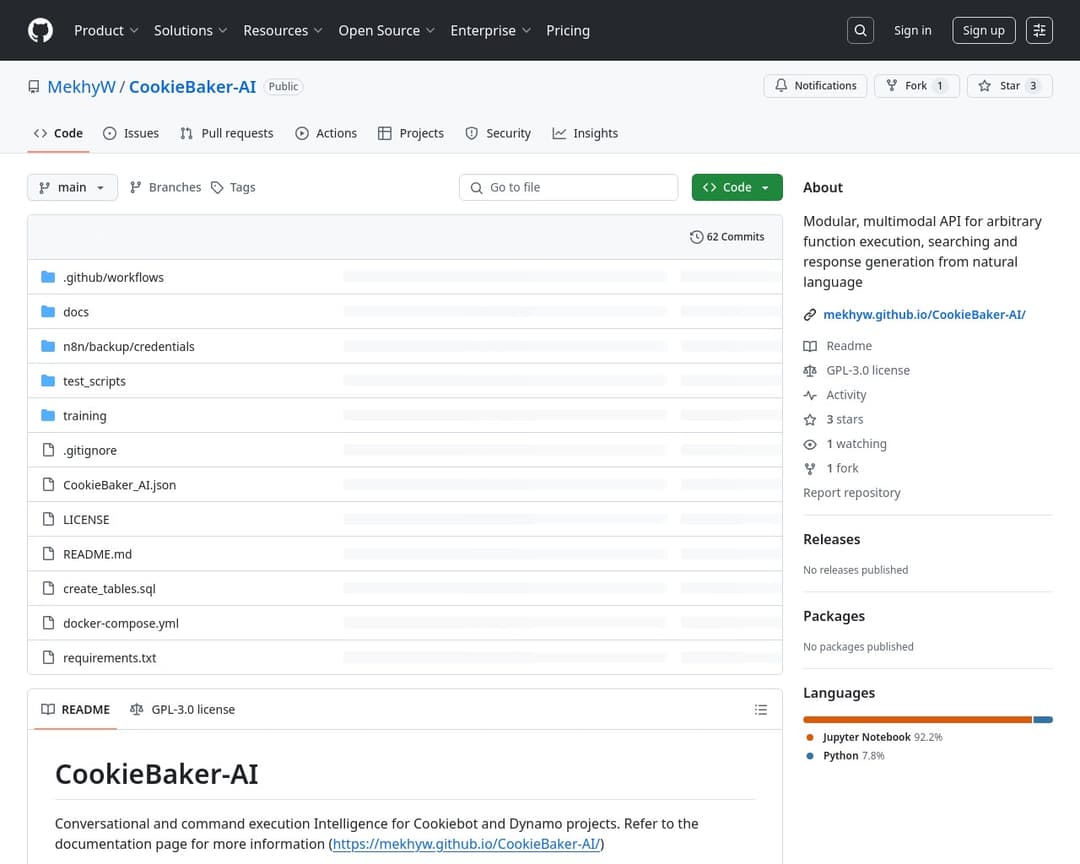Click the pulse icon beside Activity
This screenshot has height=864, width=1080.
pyautogui.click(x=810, y=395)
